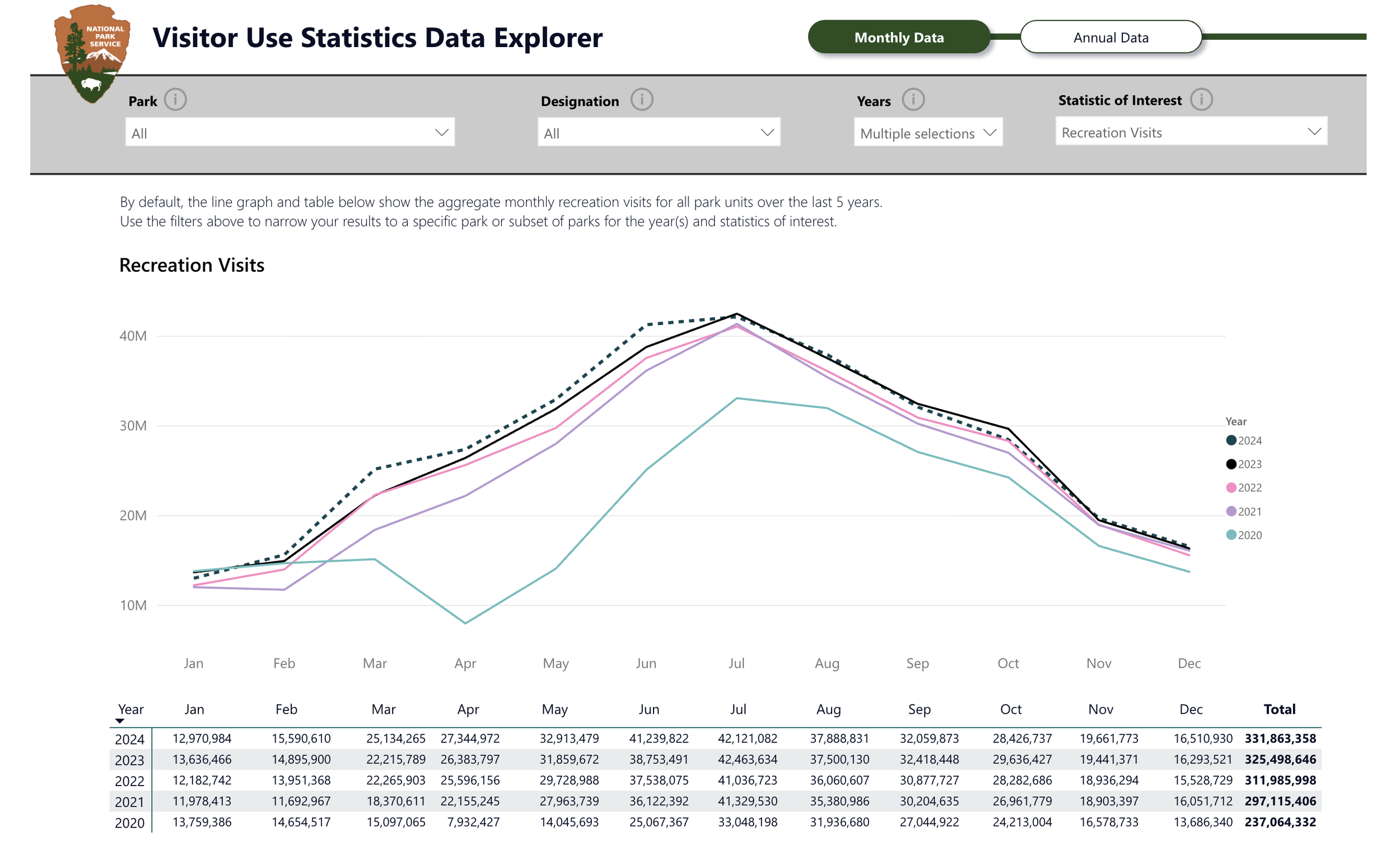Click the sort arrow under the Year column header
This screenshot has width=1400, height=841.
(x=119, y=721)
